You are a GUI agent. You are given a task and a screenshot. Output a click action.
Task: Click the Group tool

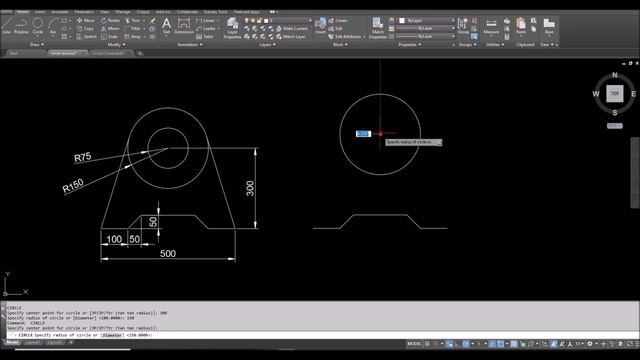click(463, 26)
